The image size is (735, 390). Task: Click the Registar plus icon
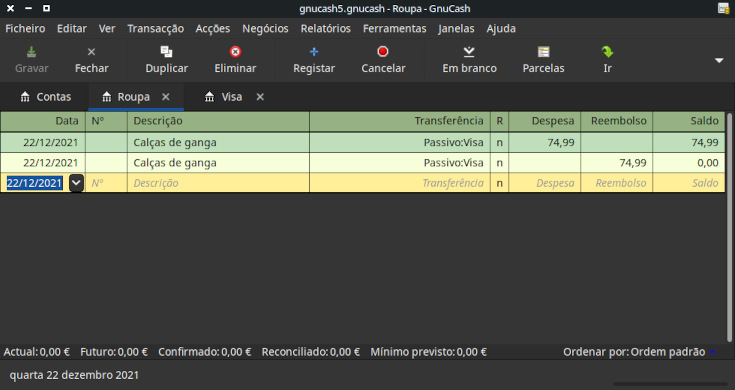coord(314,52)
